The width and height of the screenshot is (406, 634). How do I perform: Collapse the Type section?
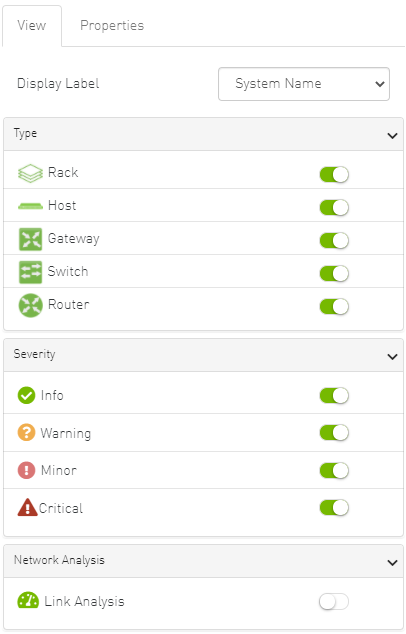pos(392,135)
